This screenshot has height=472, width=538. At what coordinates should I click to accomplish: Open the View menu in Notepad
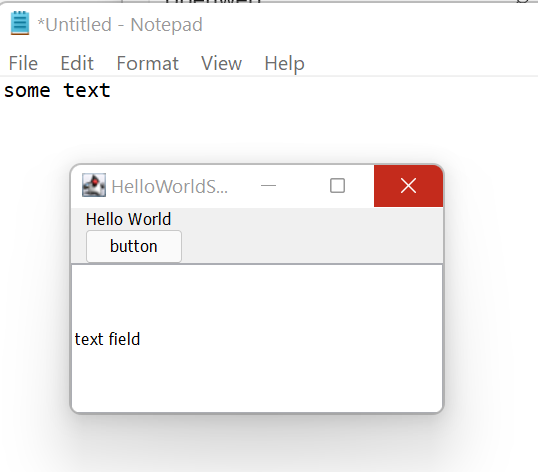point(221,63)
